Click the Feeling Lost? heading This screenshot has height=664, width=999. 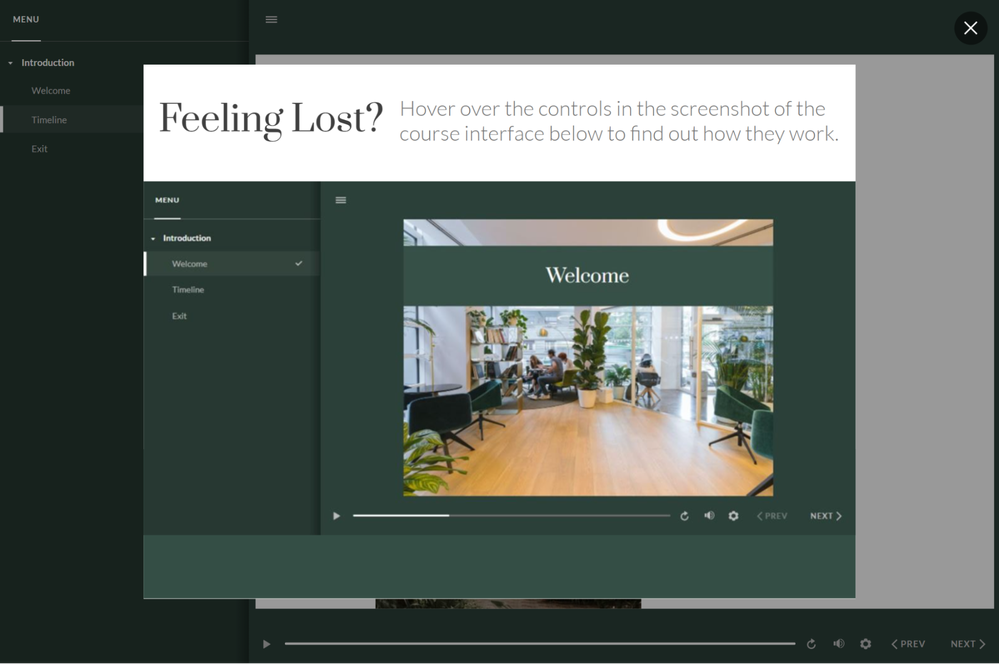(x=271, y=119)
